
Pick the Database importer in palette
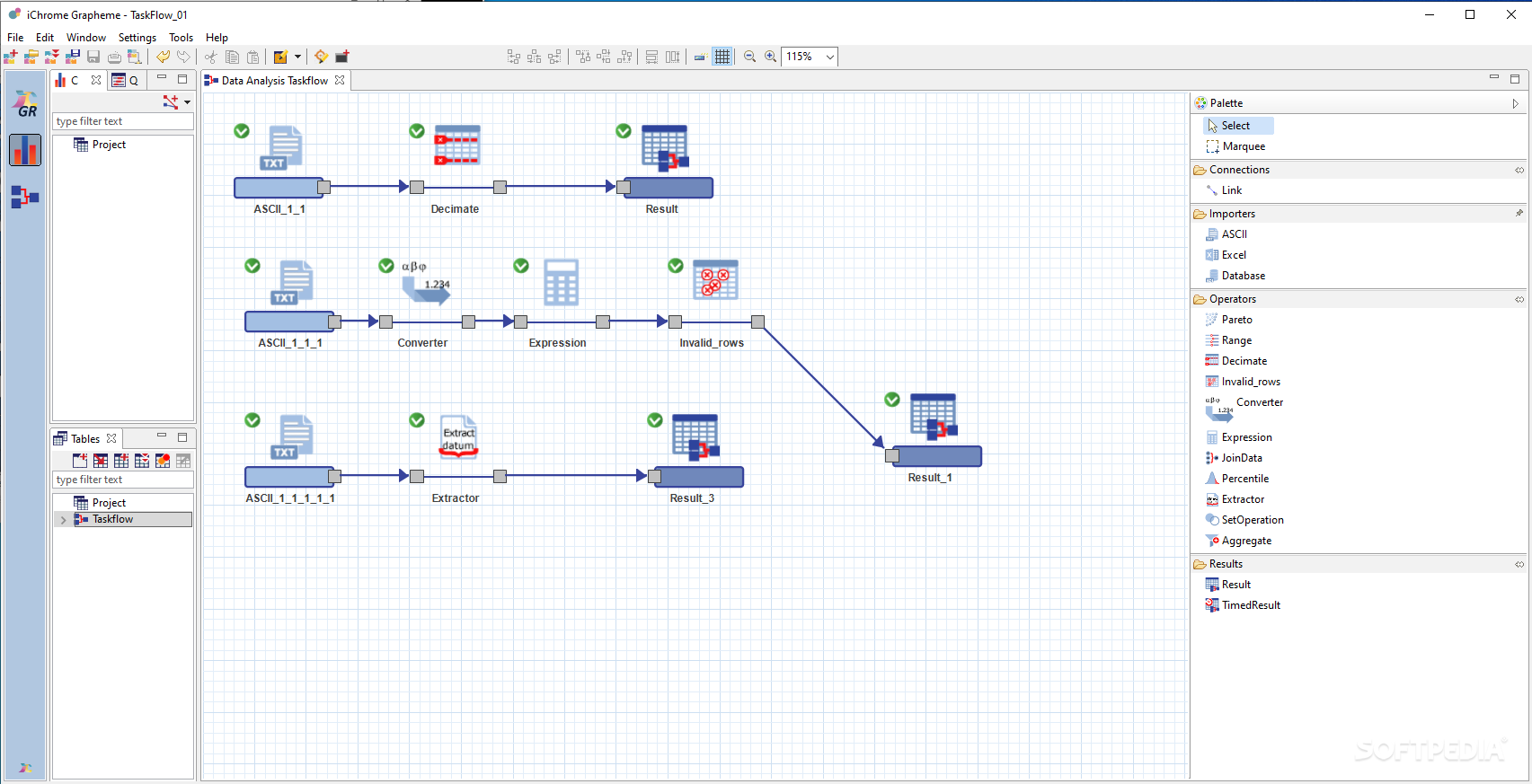click(x=1235, y=276)
